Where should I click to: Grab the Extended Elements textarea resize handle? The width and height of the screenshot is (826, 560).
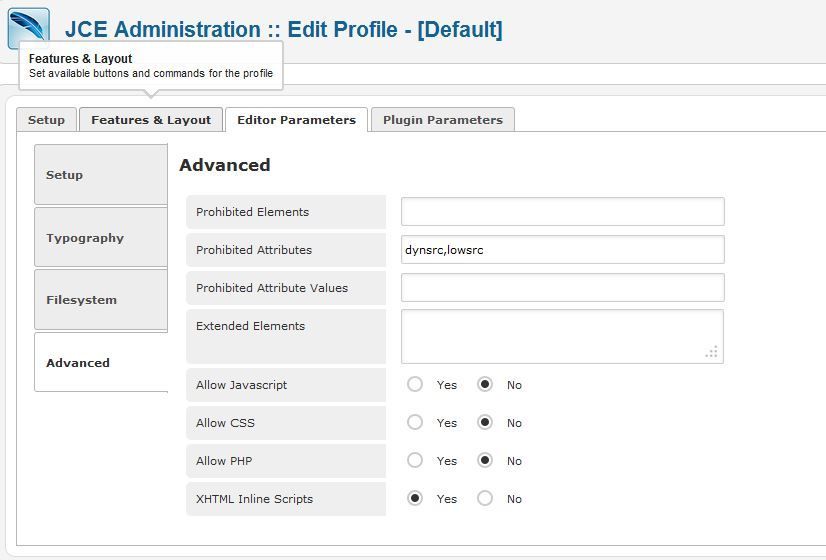(712, 352)
